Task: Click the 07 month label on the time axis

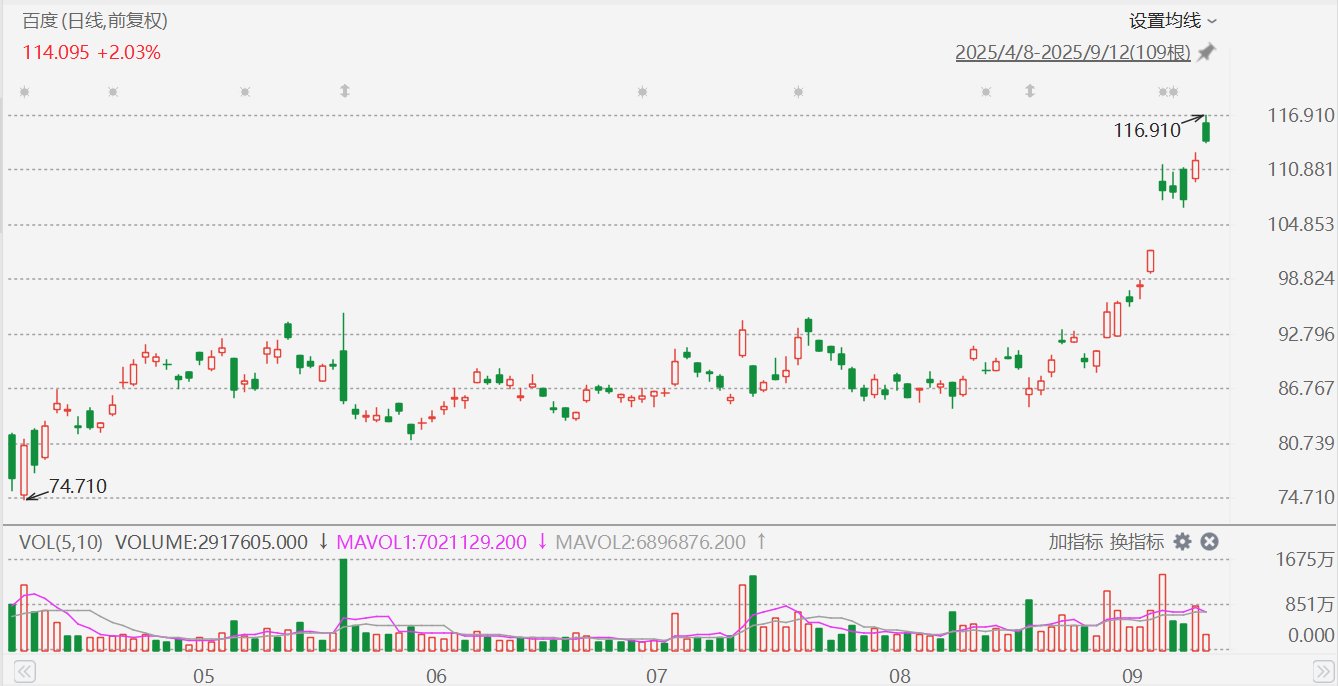Action: 657,675
